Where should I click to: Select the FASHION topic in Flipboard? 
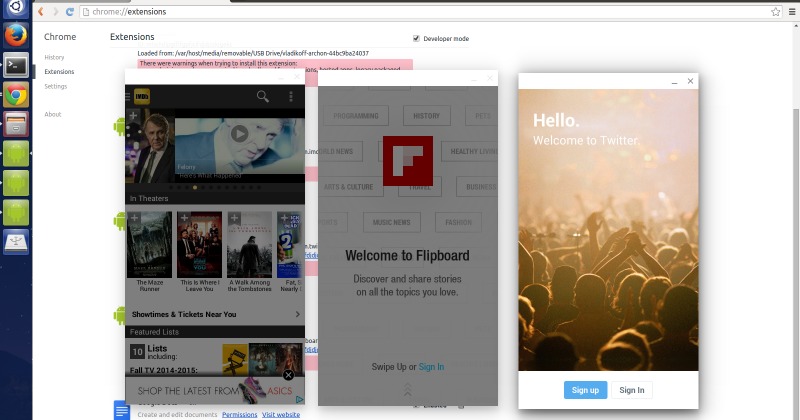point(458,222)
